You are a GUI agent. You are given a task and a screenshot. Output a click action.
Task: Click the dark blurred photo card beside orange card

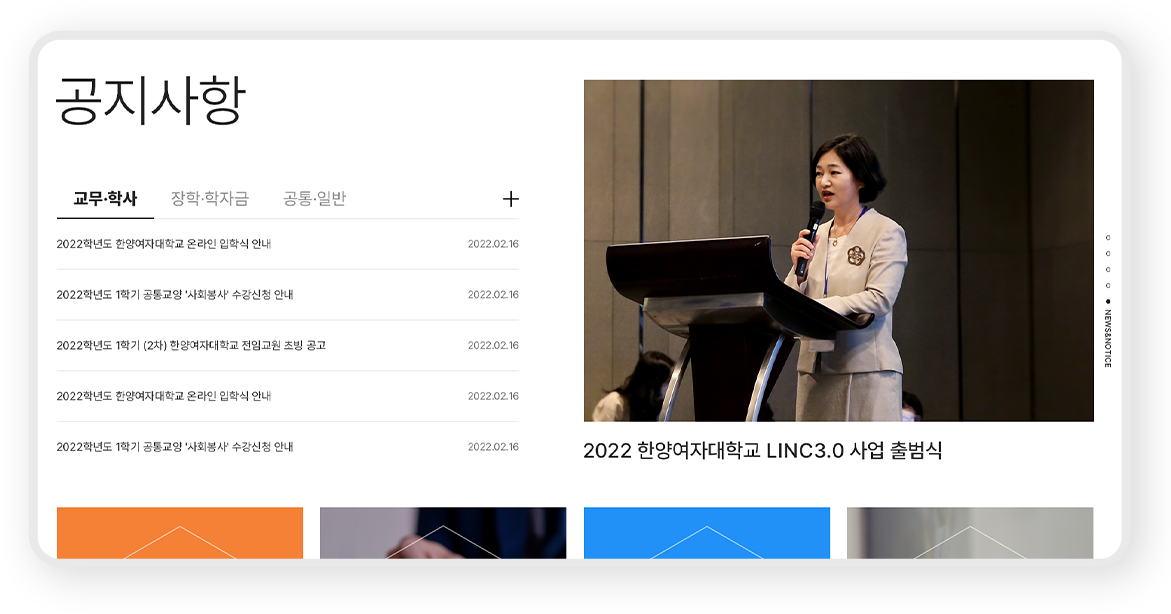(443, 533)
